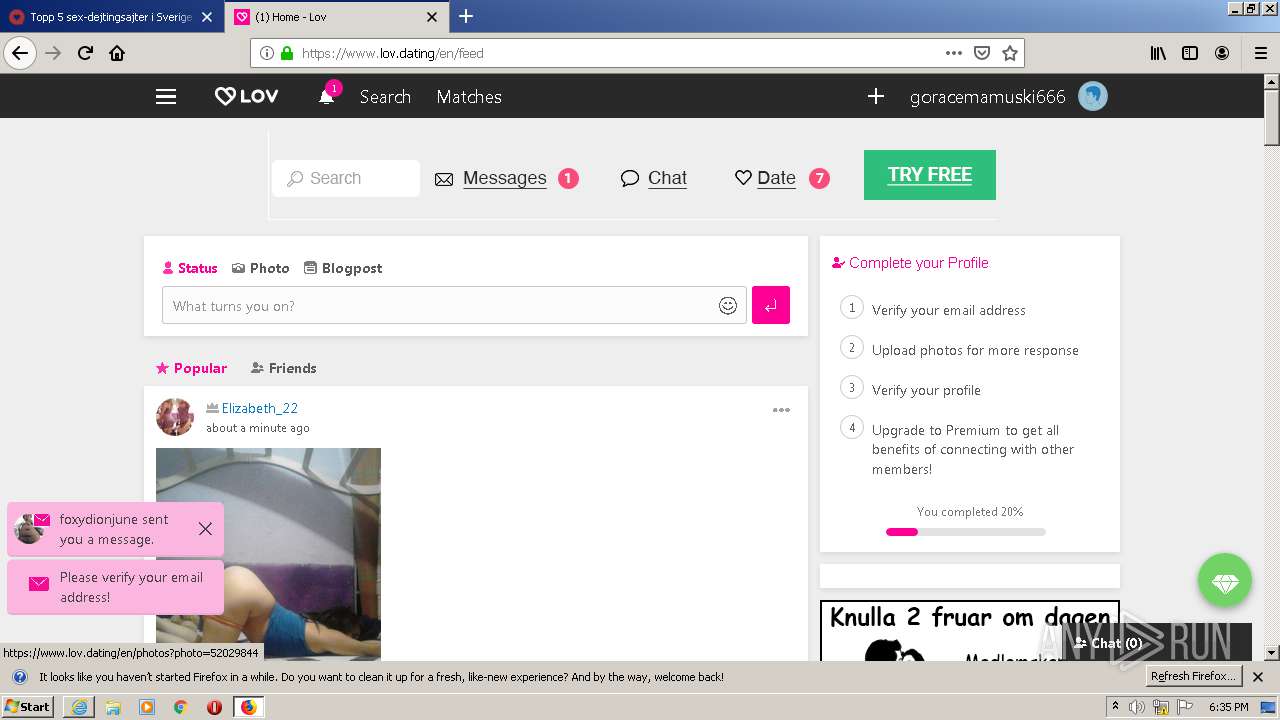Toggle the sidebar view icon
The image size is (1280, 720).
coord(1190,53)
